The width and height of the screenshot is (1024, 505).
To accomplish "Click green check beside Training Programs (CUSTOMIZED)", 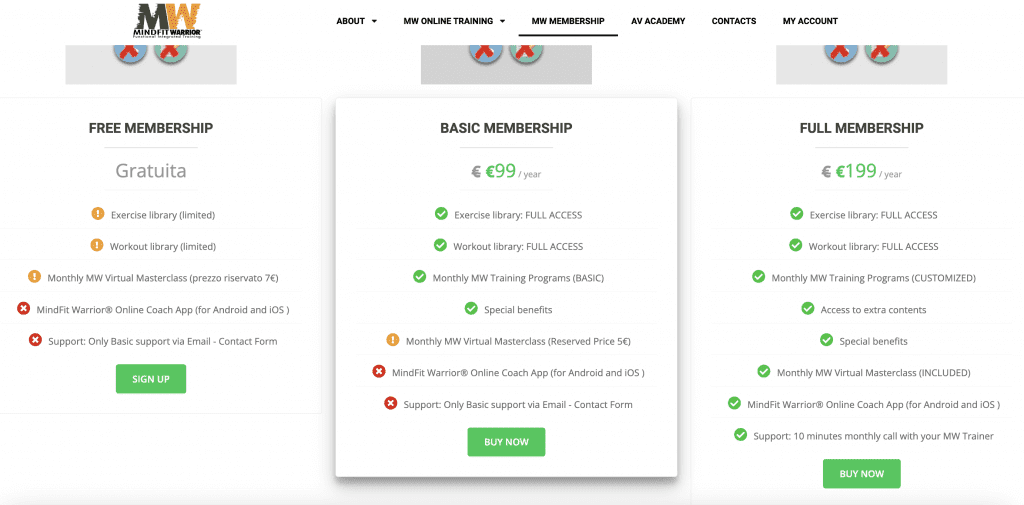I will tap(758, 276).
